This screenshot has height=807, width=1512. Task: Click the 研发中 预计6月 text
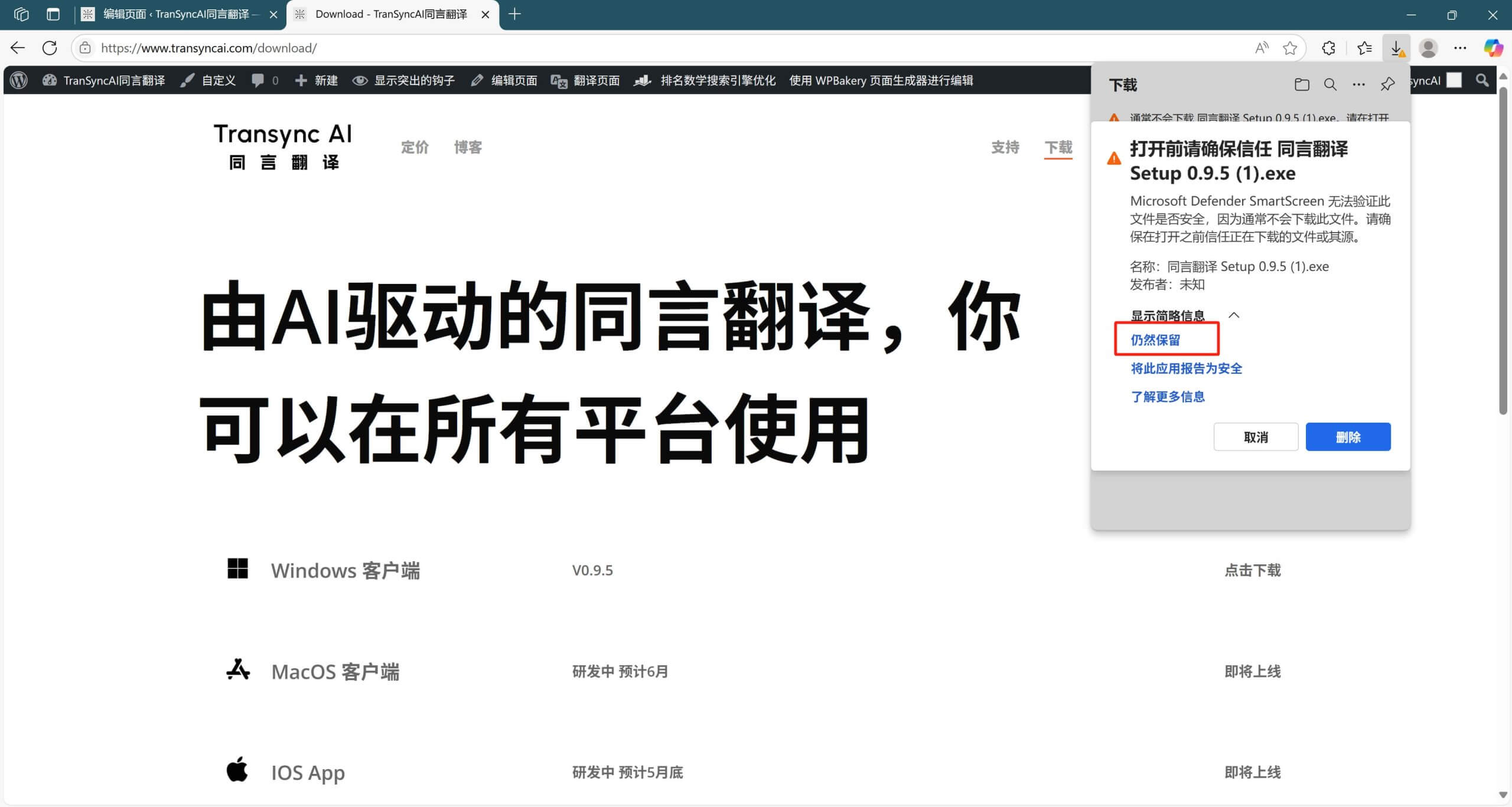[620, 671]
